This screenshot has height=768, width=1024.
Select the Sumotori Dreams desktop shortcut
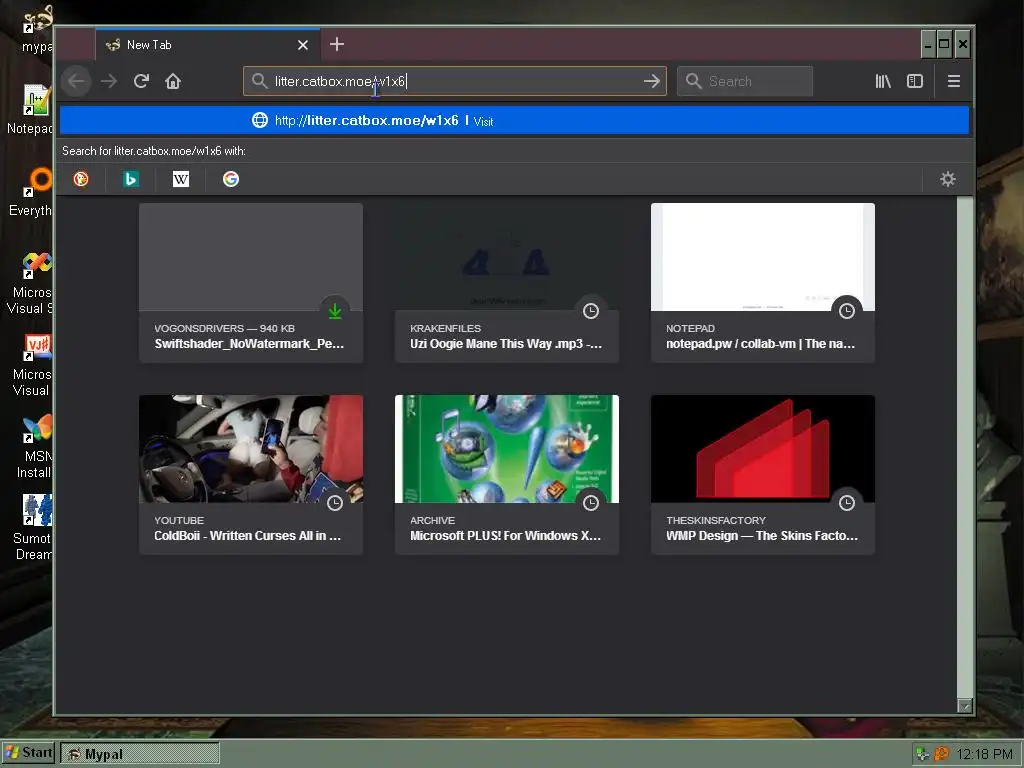[31, 528]
